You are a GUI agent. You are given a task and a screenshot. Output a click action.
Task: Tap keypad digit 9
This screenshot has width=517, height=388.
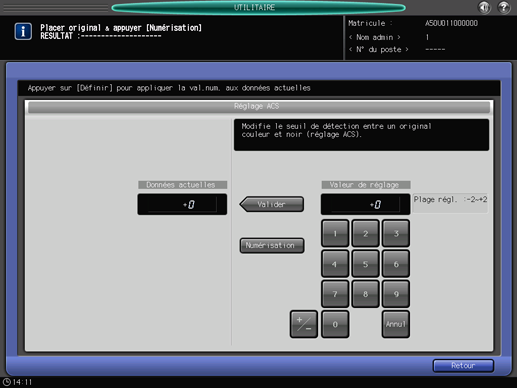pos(396,294)
